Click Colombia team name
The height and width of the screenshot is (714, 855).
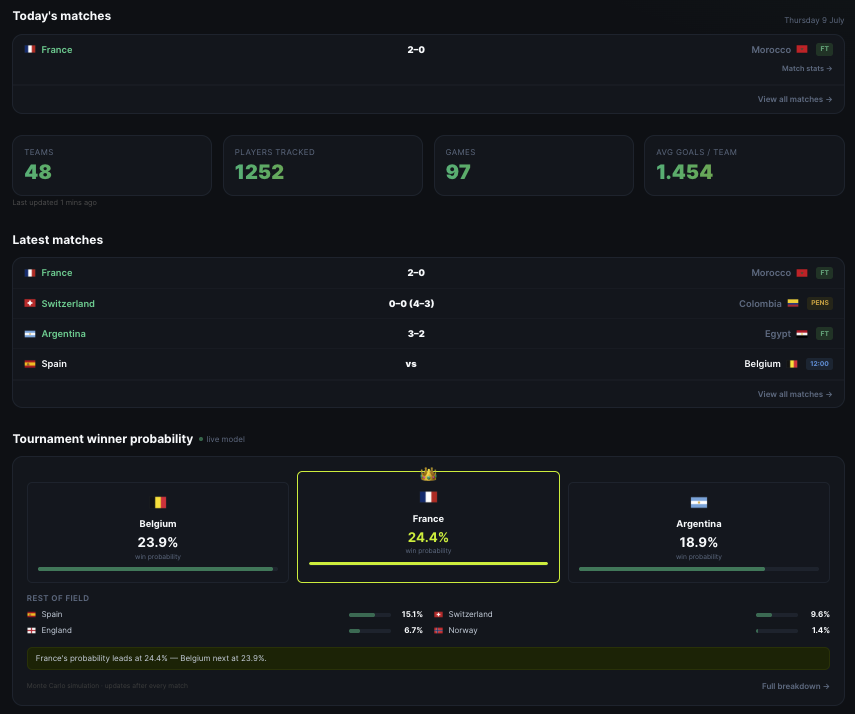(x=760, y=304)
